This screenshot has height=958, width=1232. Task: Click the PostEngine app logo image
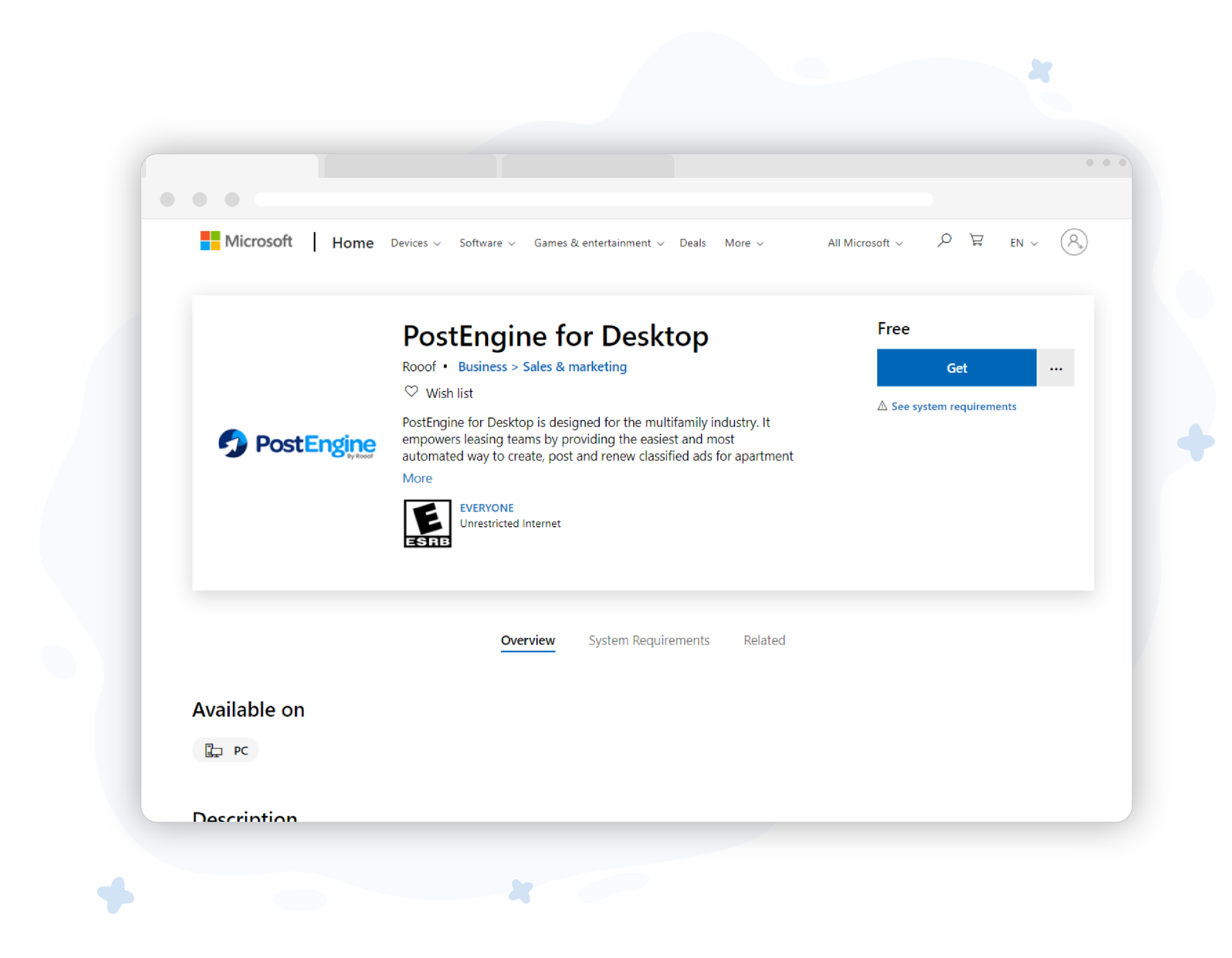point(297,444)
